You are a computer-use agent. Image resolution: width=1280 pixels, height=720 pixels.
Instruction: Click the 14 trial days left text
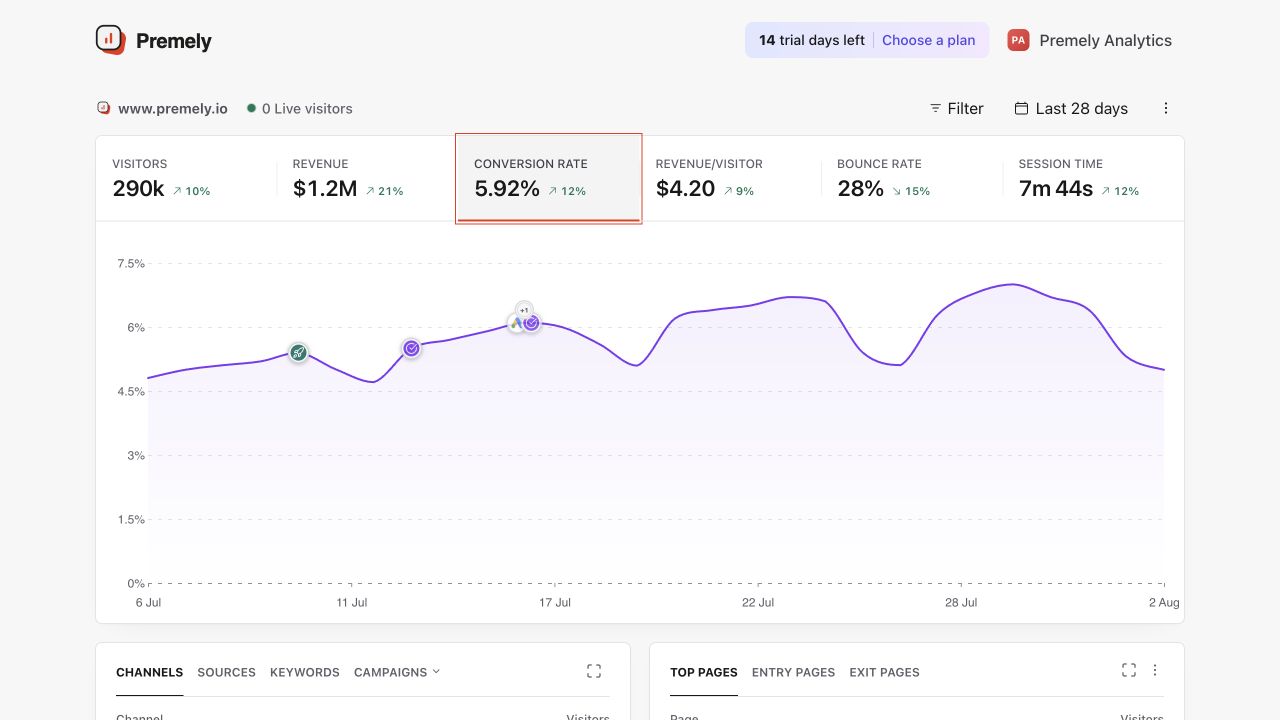point(812,40)
